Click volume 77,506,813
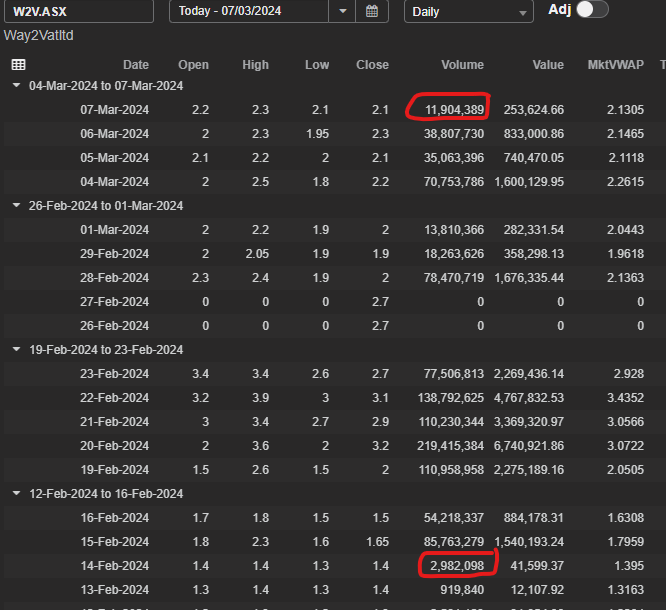The width and height of the screenshot is (666, 610). 454,374
